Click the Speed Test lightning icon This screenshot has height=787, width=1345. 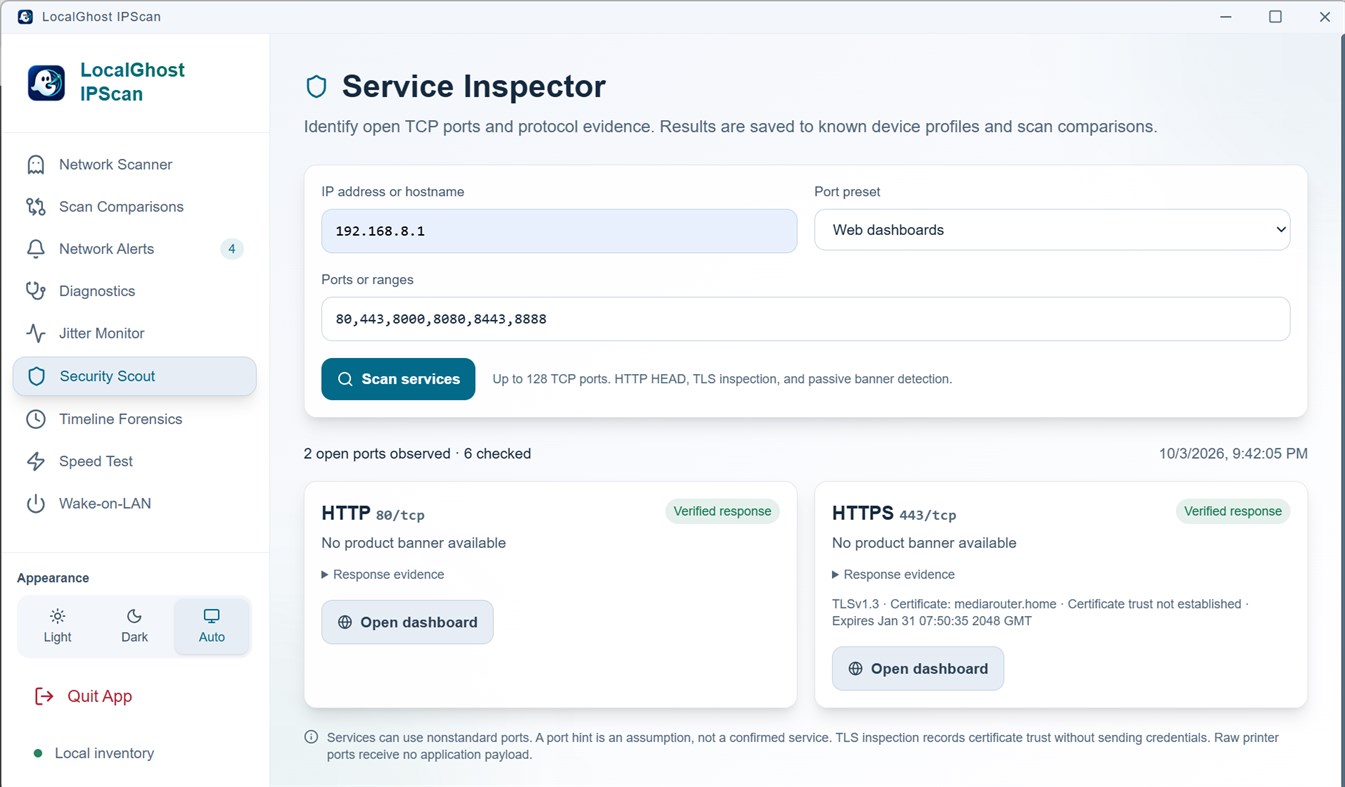[x=36, y=461]
